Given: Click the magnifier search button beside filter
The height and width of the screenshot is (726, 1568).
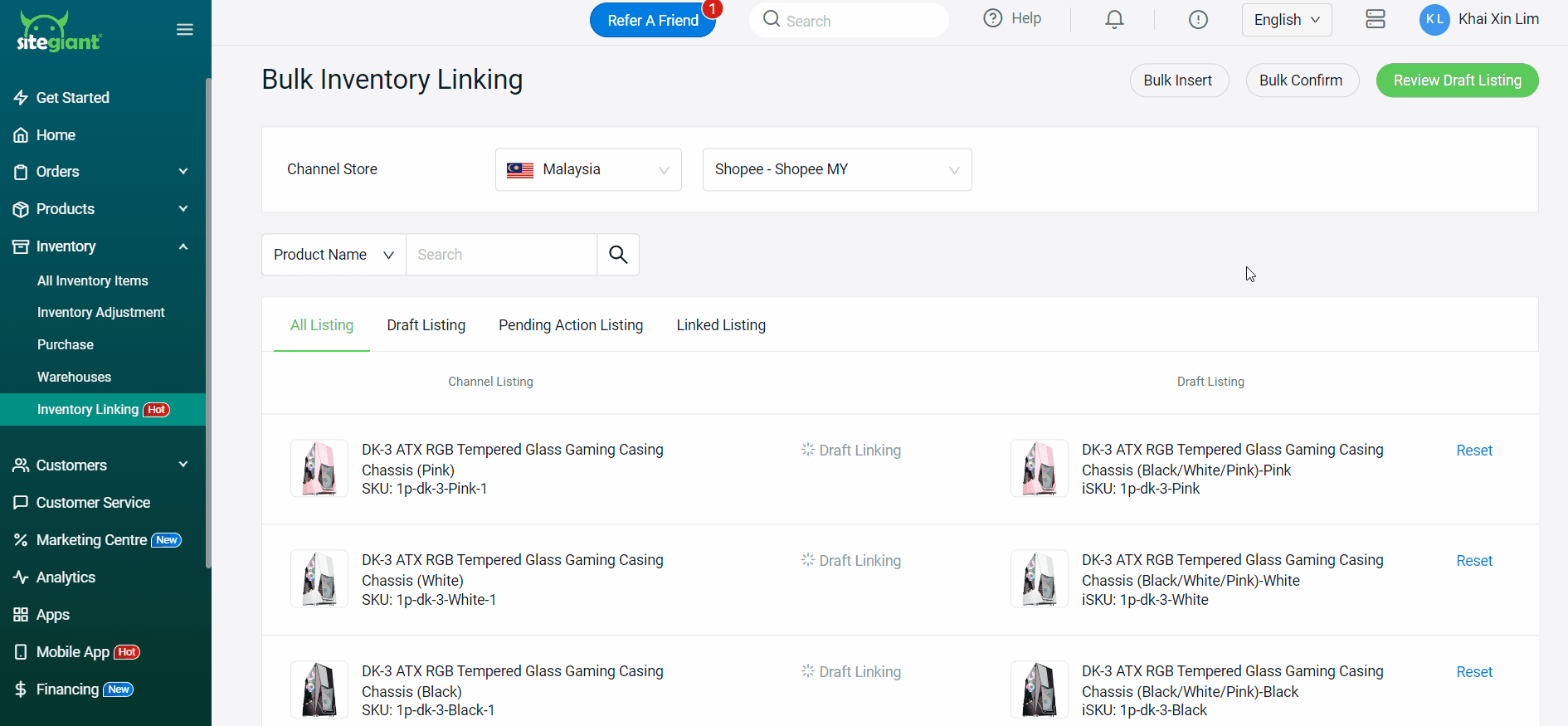Looking at the screenshot, I should point(617,255).
